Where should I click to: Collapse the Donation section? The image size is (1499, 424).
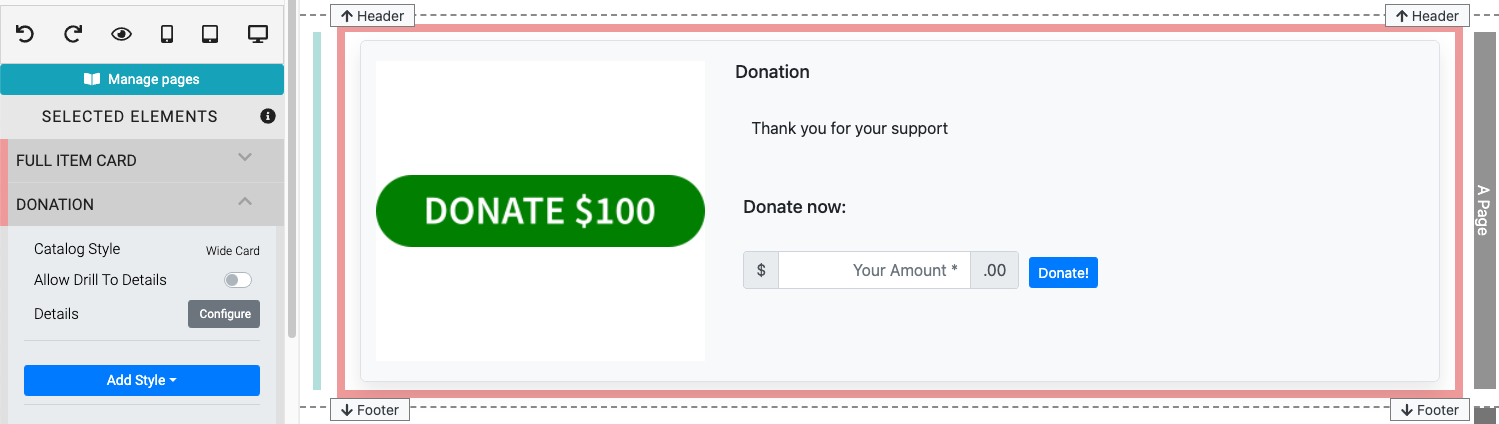(244, 202)
